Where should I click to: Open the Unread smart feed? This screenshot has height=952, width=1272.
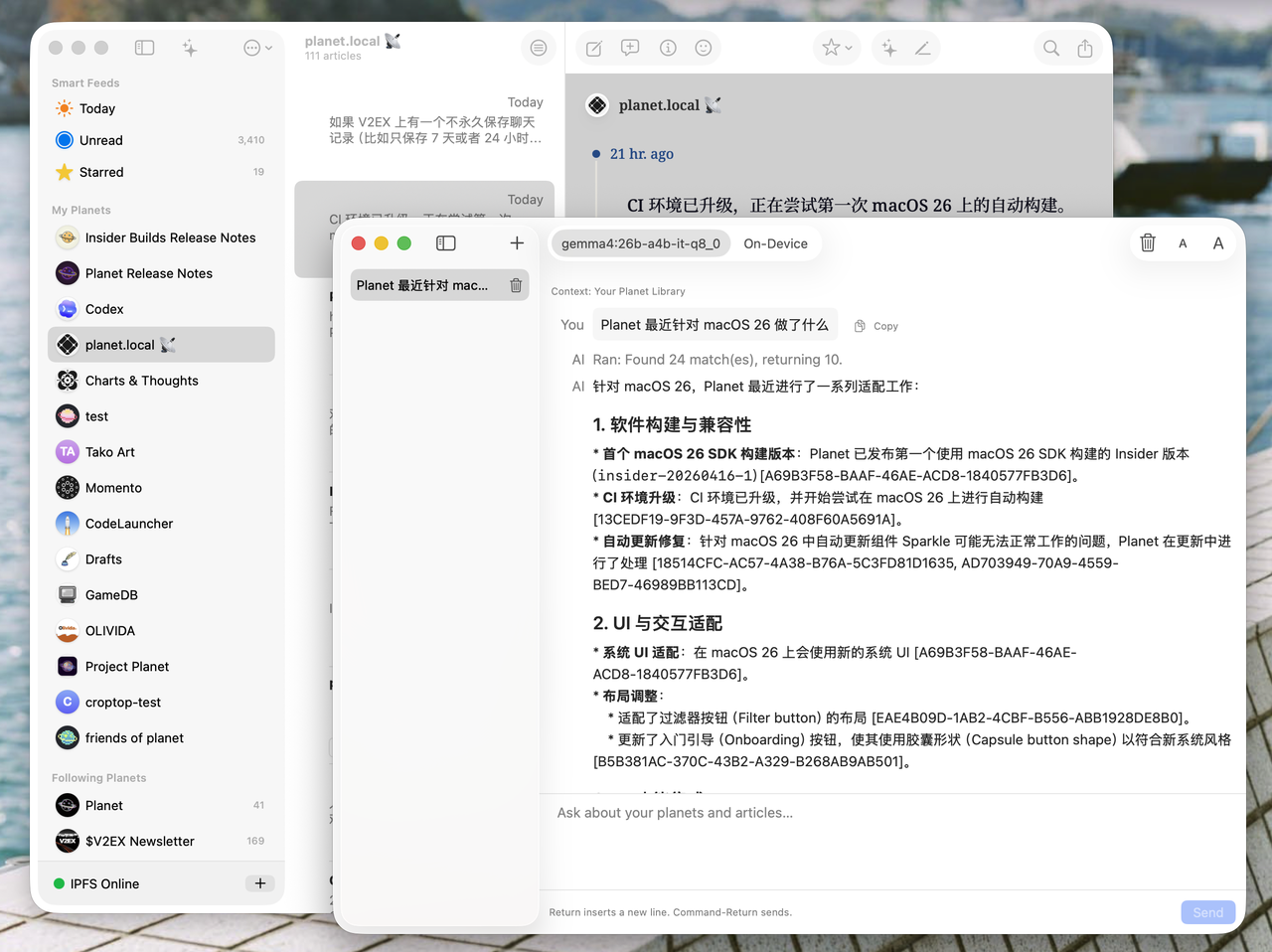tap(101, 140)
